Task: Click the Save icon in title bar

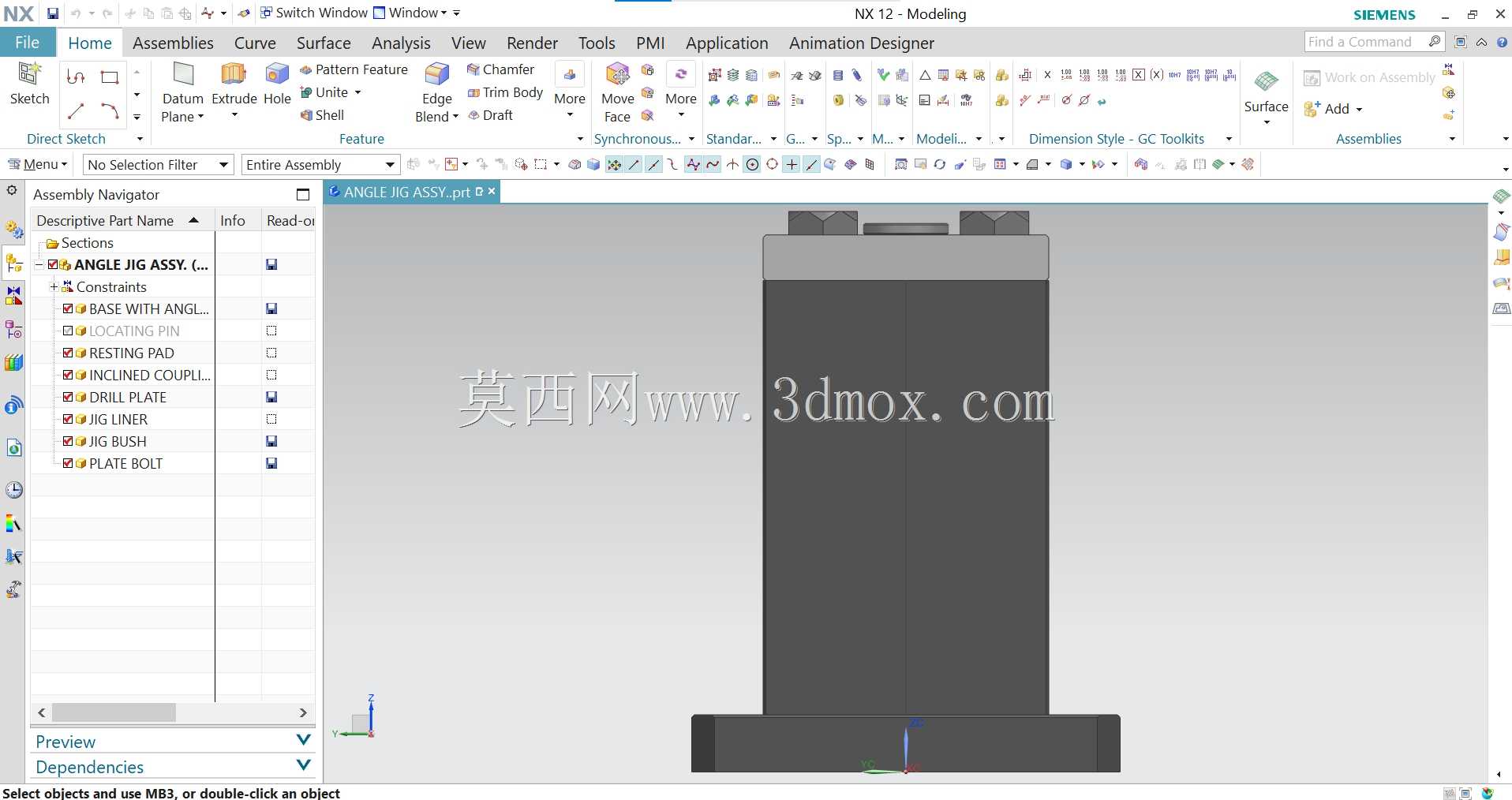Action: pos(52,13)
